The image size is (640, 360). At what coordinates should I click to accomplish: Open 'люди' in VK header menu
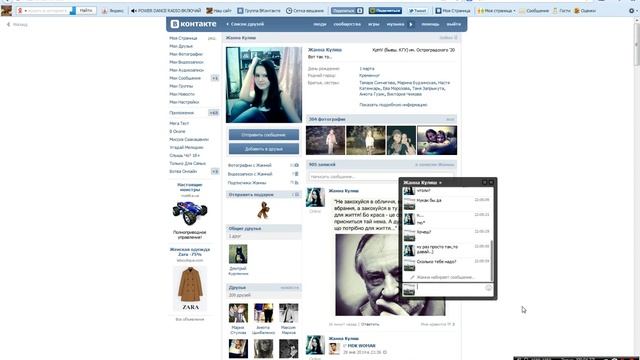[x=320, y=24]
